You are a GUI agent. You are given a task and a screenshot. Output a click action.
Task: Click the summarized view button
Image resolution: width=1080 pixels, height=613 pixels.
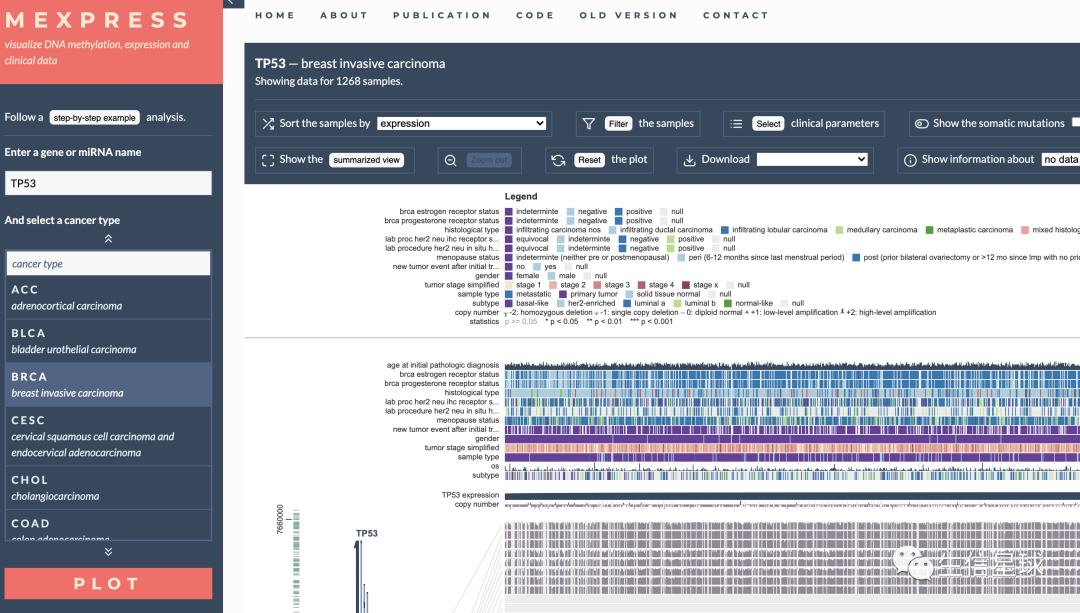click(x=366, y=160)
